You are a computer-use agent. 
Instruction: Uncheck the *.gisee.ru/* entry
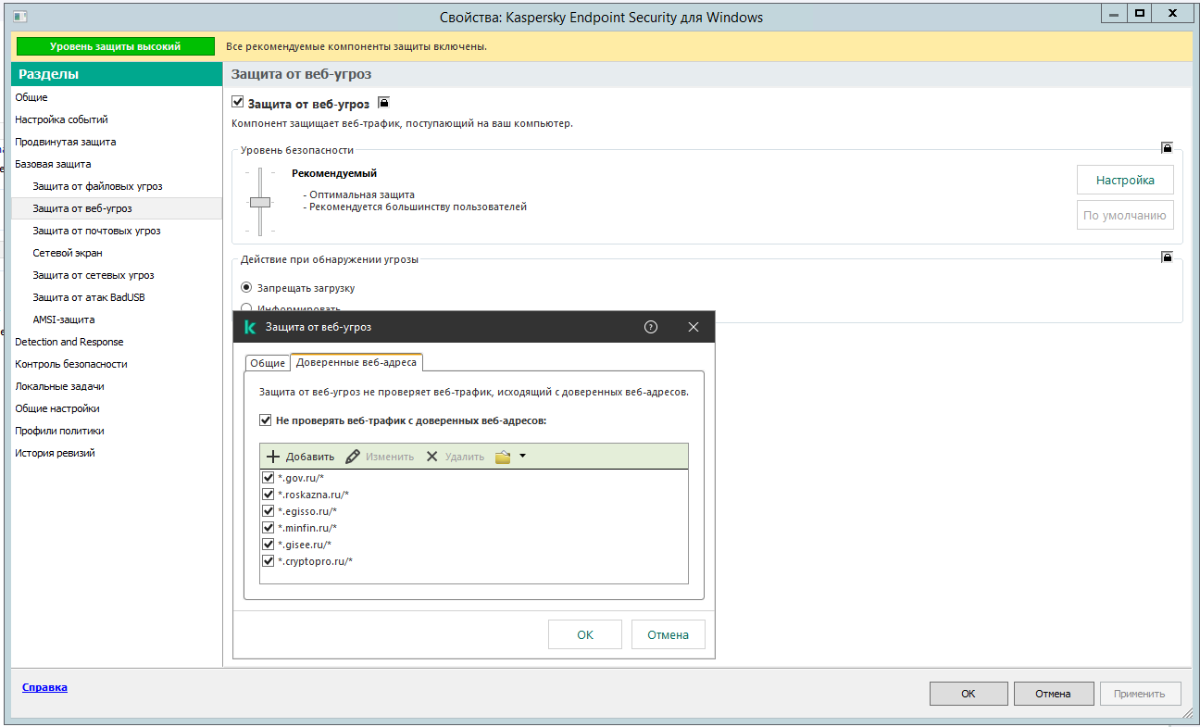[x=268, y=544]
